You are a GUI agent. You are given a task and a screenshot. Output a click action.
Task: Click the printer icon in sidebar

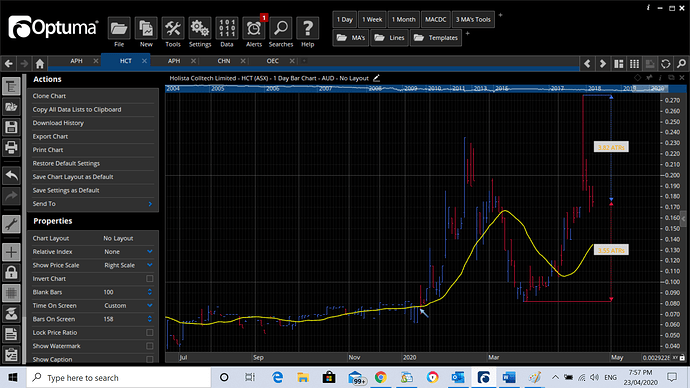[11, 147]
